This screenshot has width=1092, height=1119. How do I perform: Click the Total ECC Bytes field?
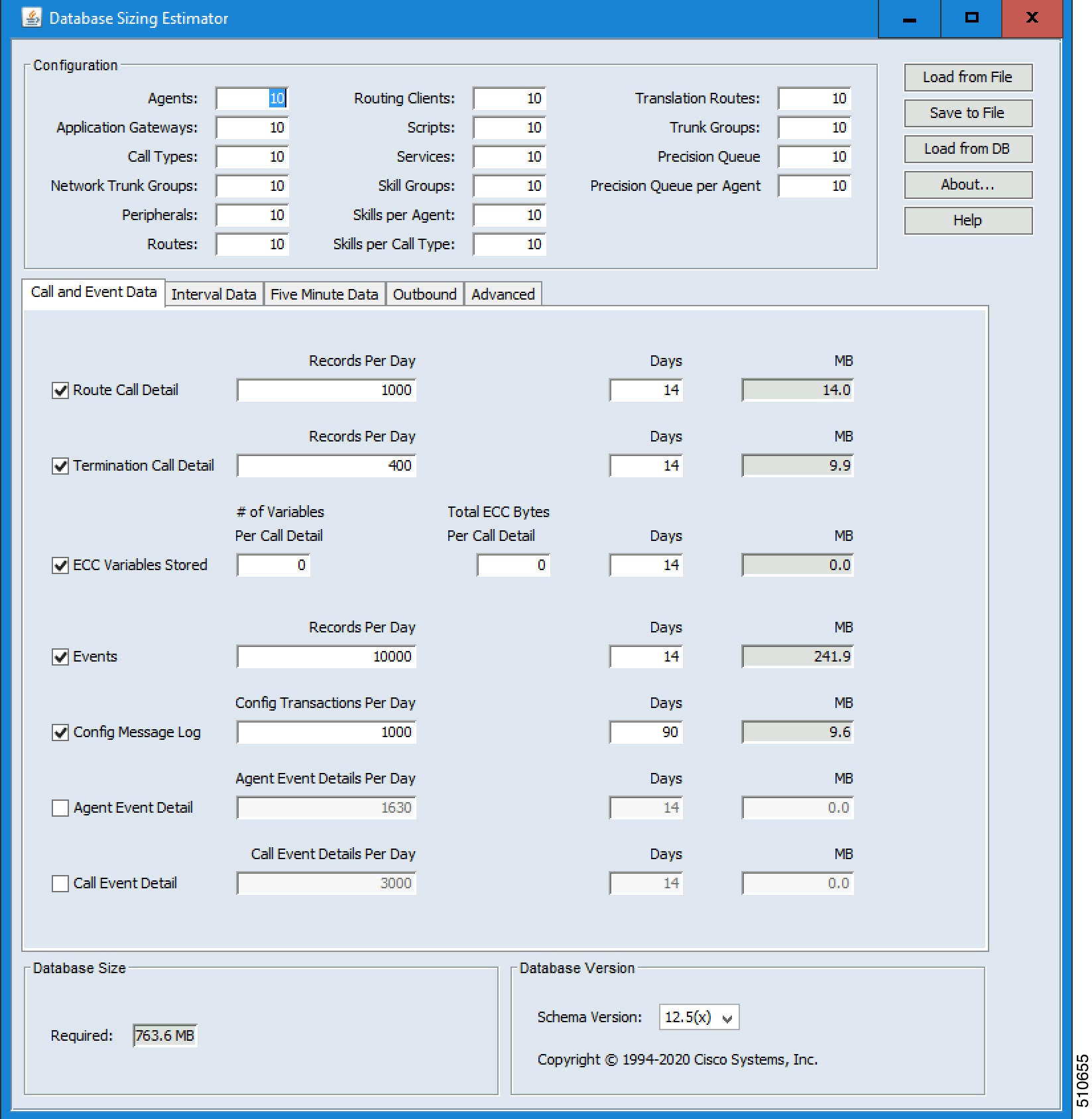[513, 565]
